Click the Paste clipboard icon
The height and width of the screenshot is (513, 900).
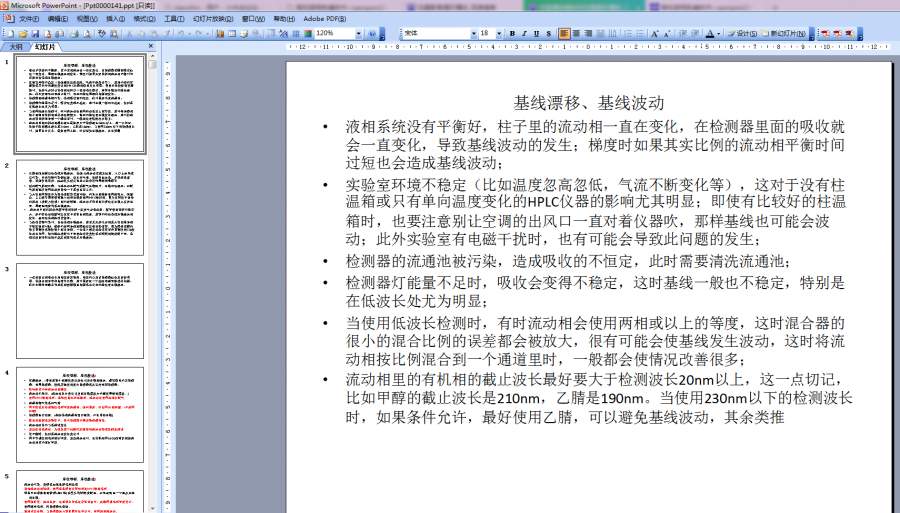point(154,34)
